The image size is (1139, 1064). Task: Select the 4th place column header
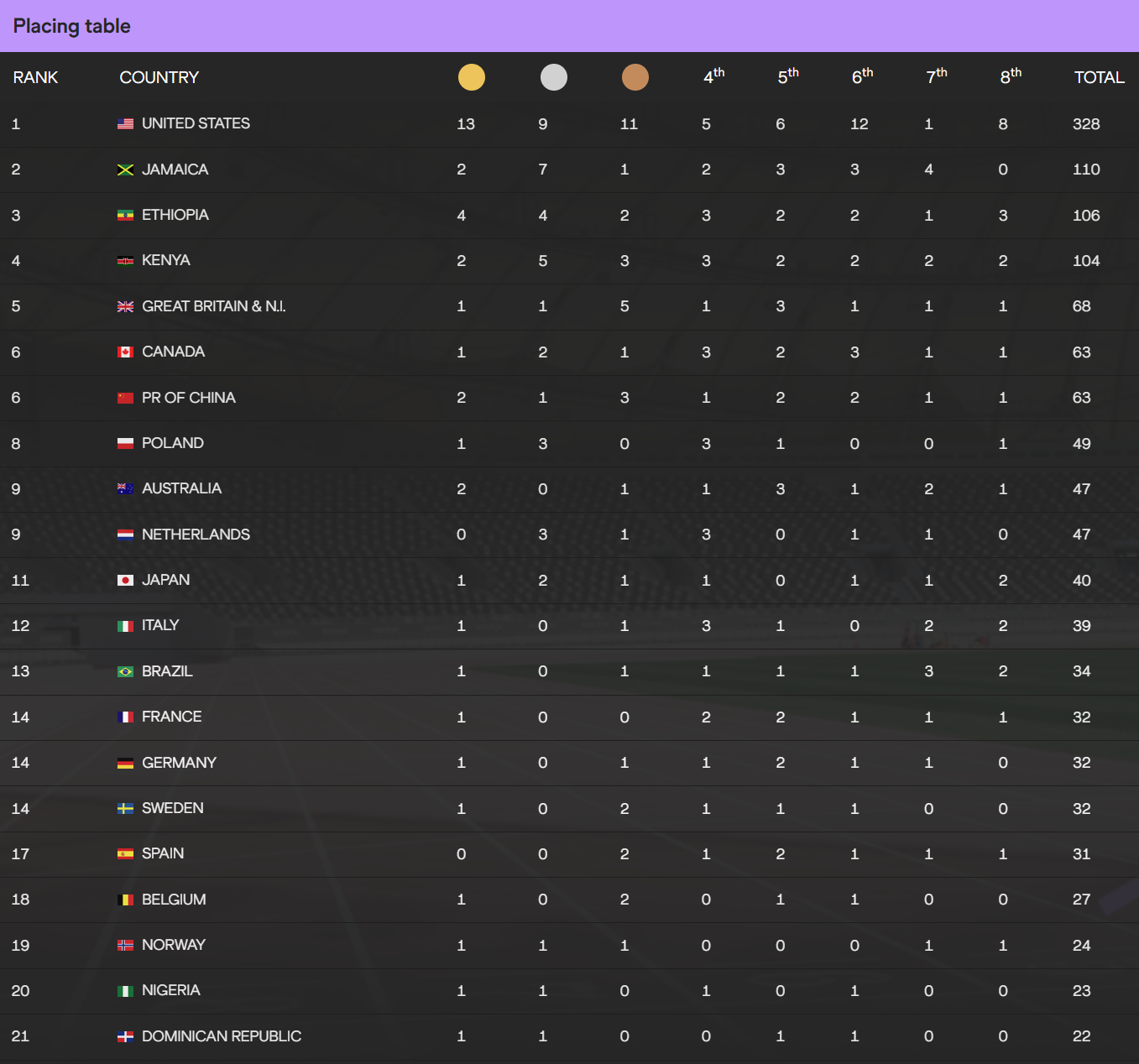coord(713,76)
